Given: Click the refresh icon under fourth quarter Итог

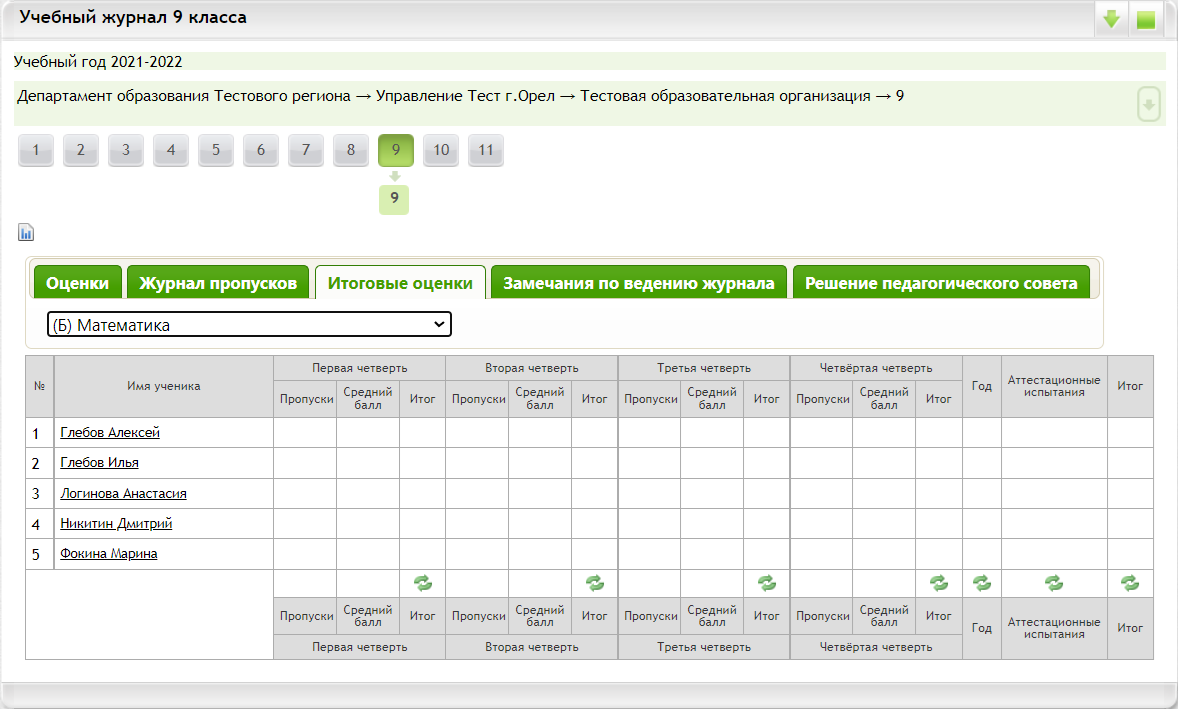Looking at the screenshot, I should (x=939, y=583).
